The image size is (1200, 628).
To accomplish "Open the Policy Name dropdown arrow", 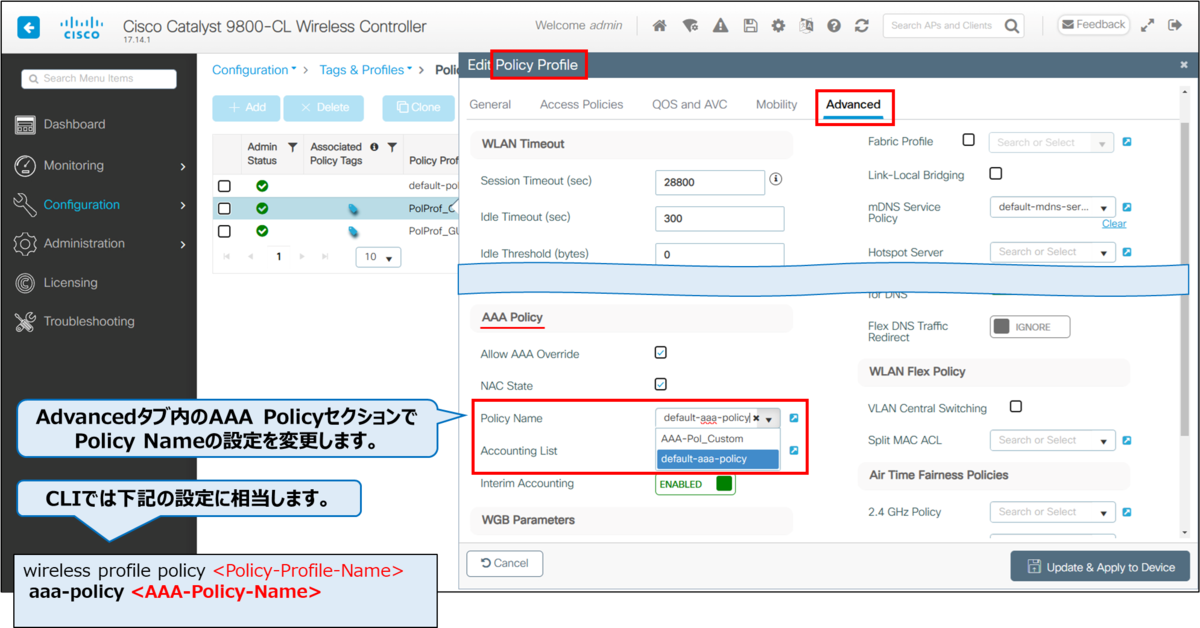I will pyautogui.click(x=769, y=419).
